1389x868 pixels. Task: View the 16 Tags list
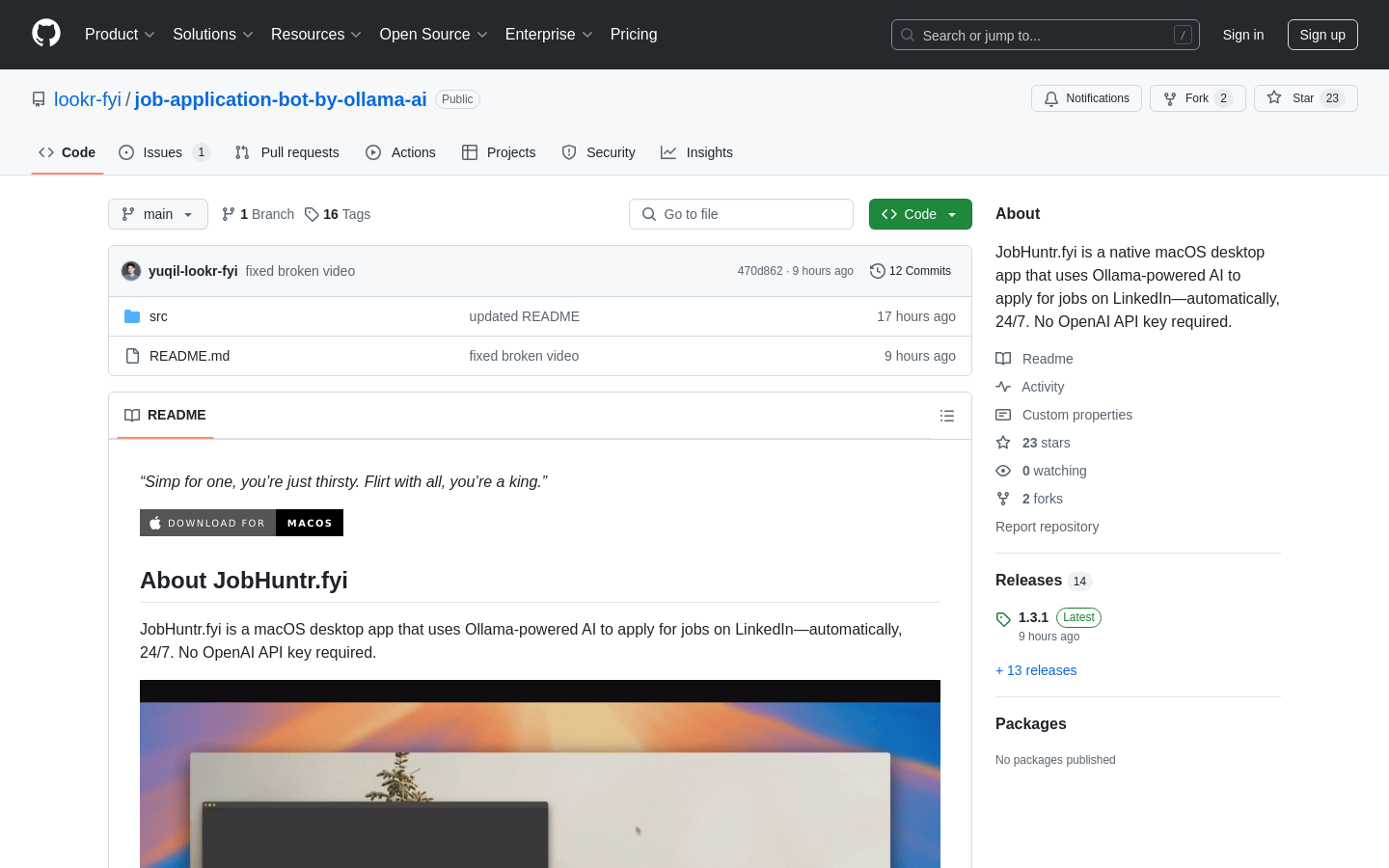click(338, 214)
